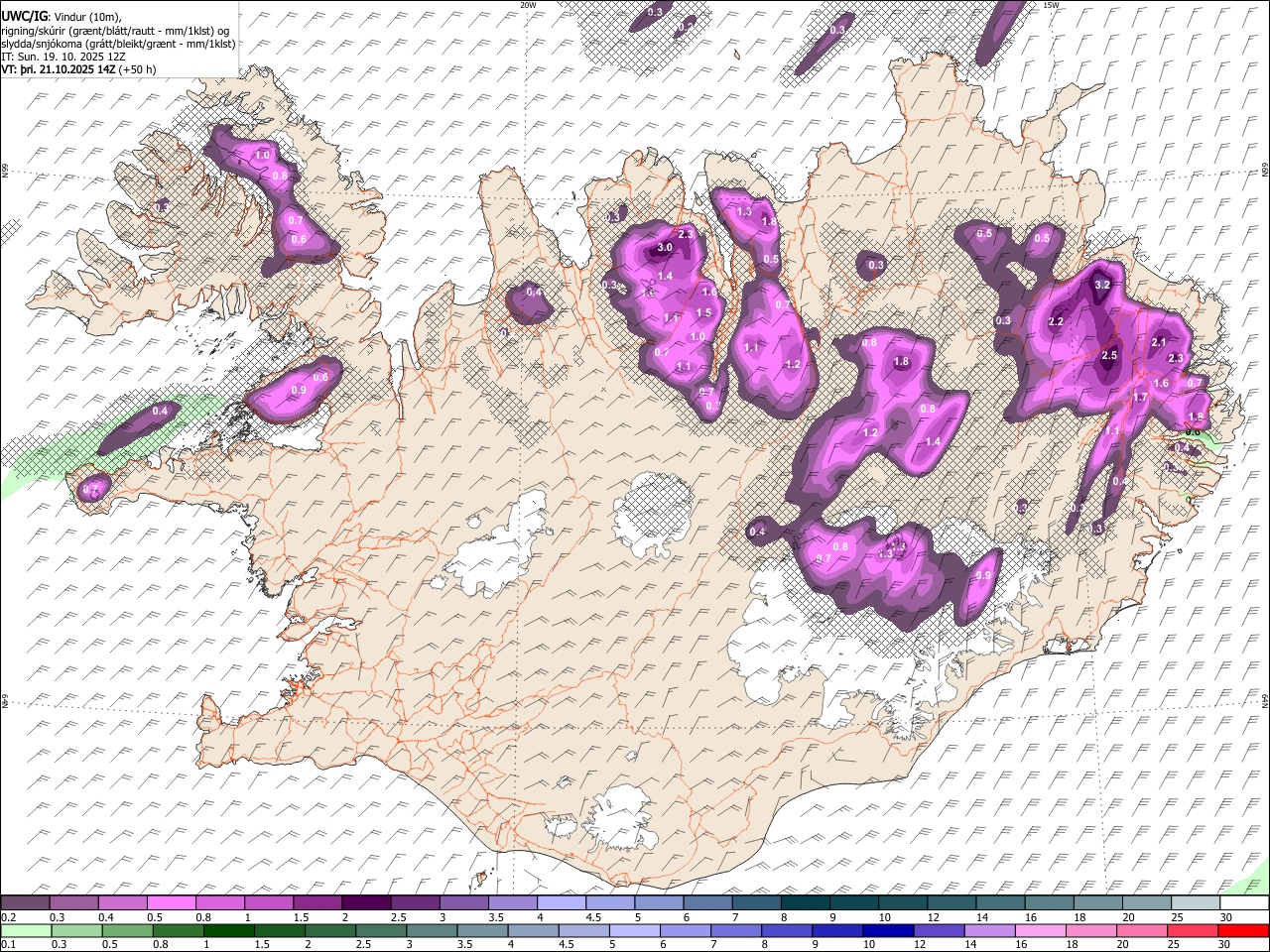Viewport: 1270px width, 952px height.
Task: Click the 2.2 precipitation value on map
Action: tap(1056, 321)
